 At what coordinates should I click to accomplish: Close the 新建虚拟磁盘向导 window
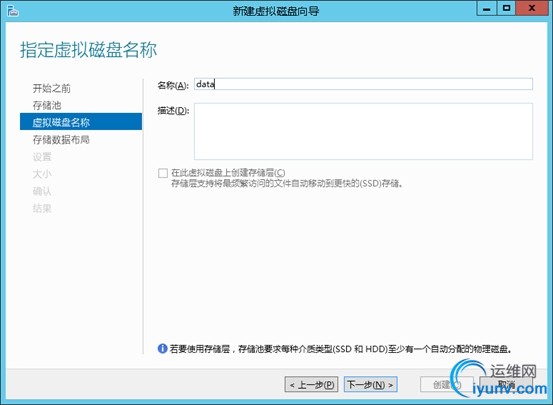coord(531,8)
